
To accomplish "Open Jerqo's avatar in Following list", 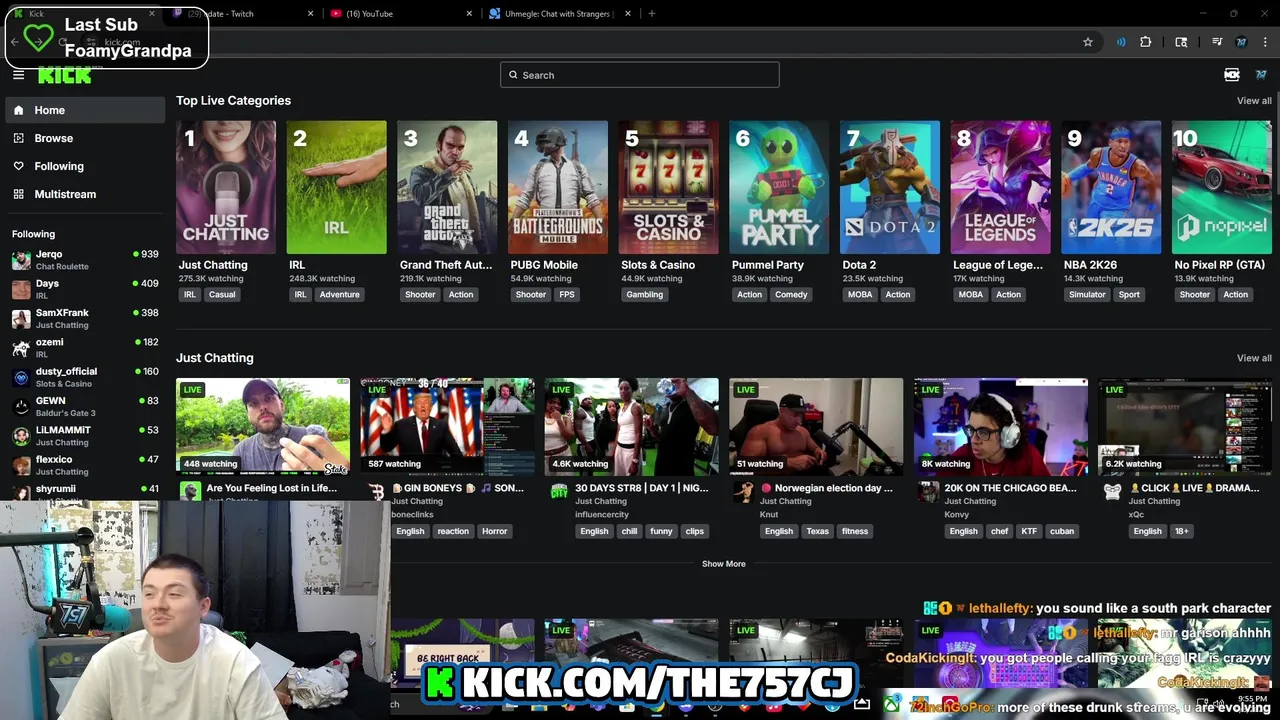I will pyautogui.click(x=21, y=260).
